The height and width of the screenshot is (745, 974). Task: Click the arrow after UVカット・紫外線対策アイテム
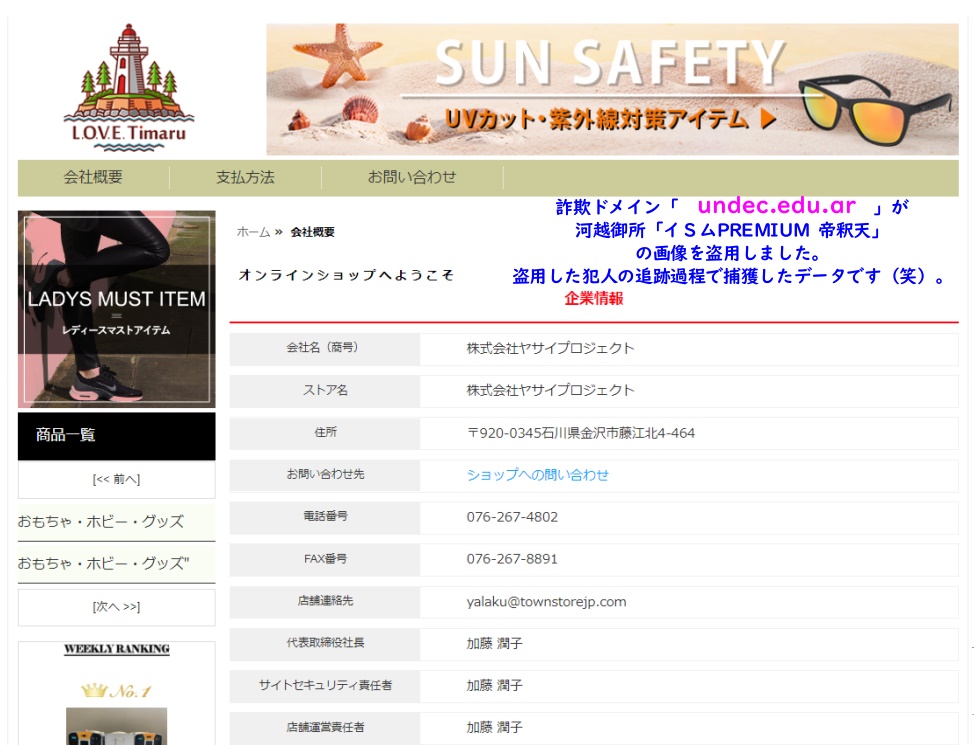point(768,119)
